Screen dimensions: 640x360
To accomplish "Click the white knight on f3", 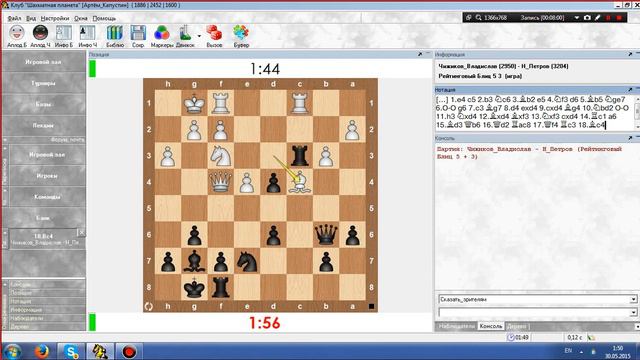I will [220, 156].
